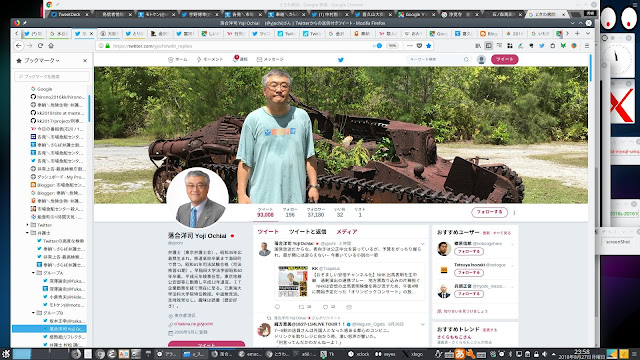The height and width of the screenshot is (360, 640).
Task: Close the bookmarks sidebar
Action: click(x=85, y=60)
